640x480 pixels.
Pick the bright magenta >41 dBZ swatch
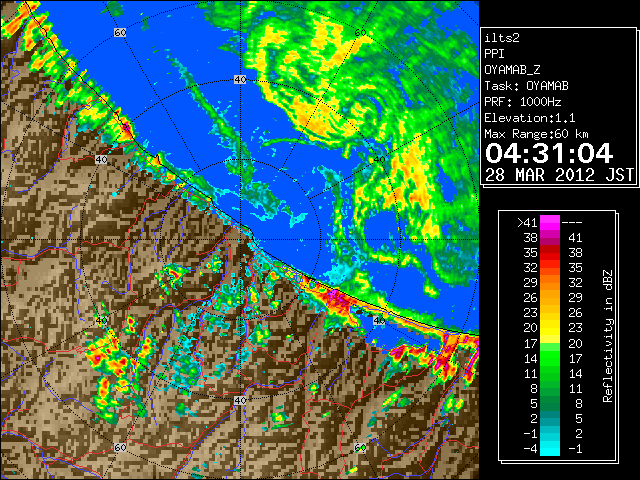550,222
